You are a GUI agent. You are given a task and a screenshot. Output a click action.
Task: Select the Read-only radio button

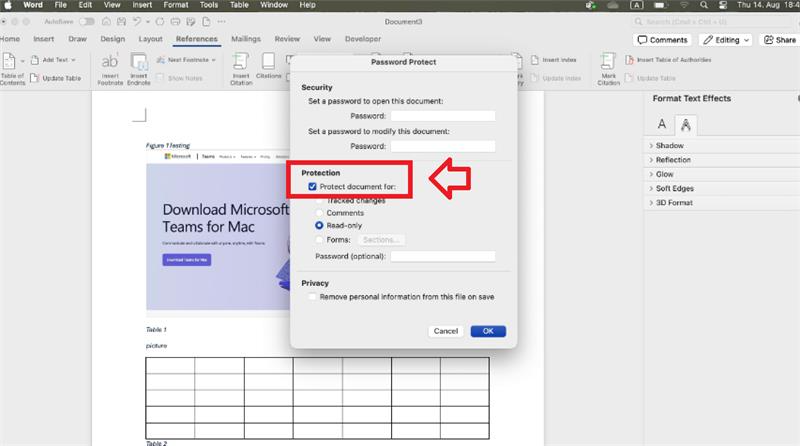(x=319, y=225)
